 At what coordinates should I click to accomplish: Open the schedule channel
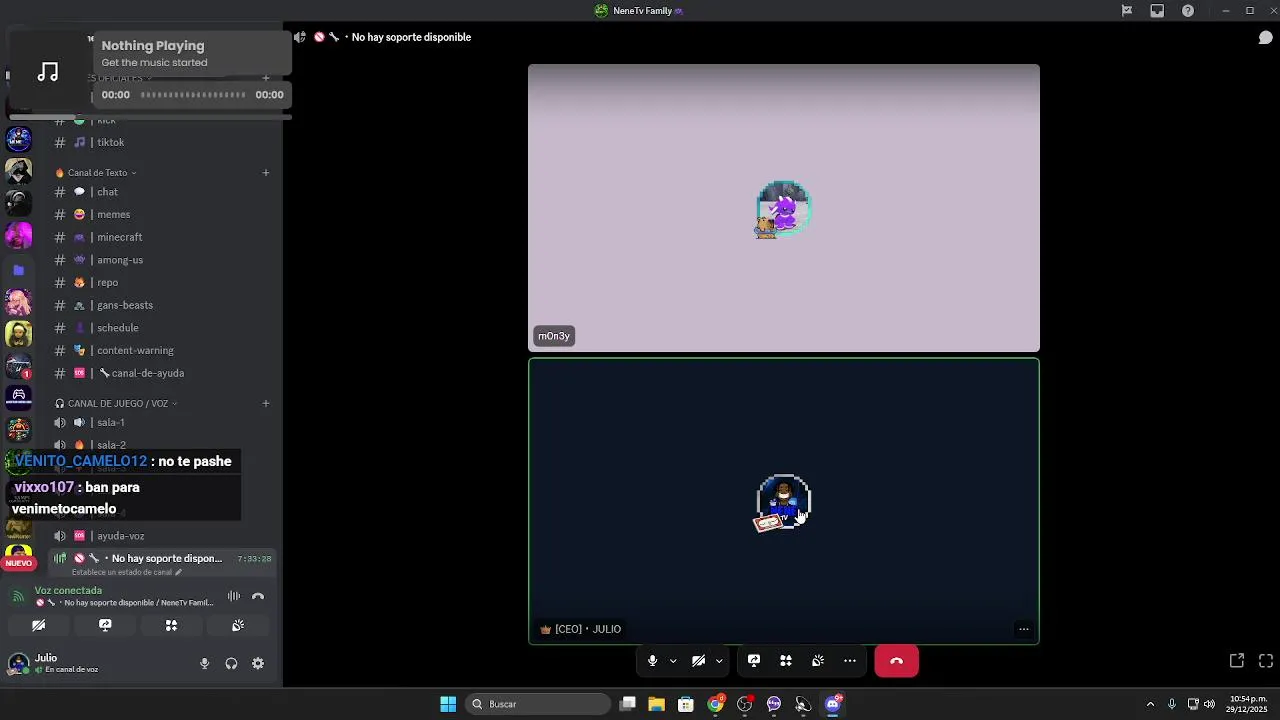(160, 328)
